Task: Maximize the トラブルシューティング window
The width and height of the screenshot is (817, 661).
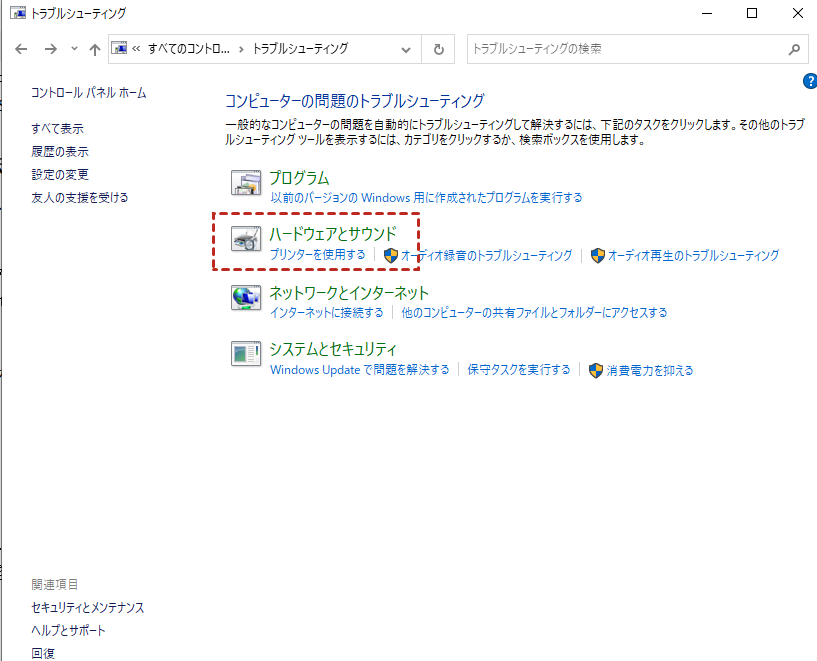Action: click(752, 13)
